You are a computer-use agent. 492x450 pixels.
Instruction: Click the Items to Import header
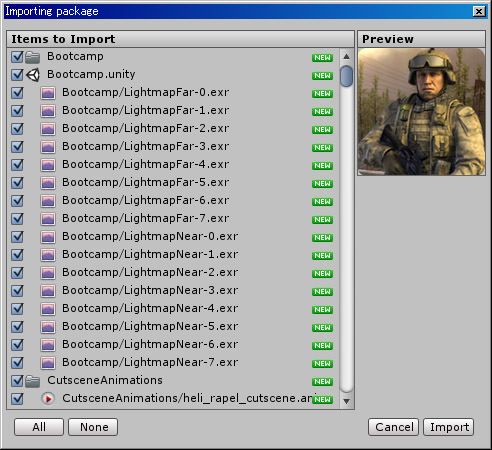[180, 39]
